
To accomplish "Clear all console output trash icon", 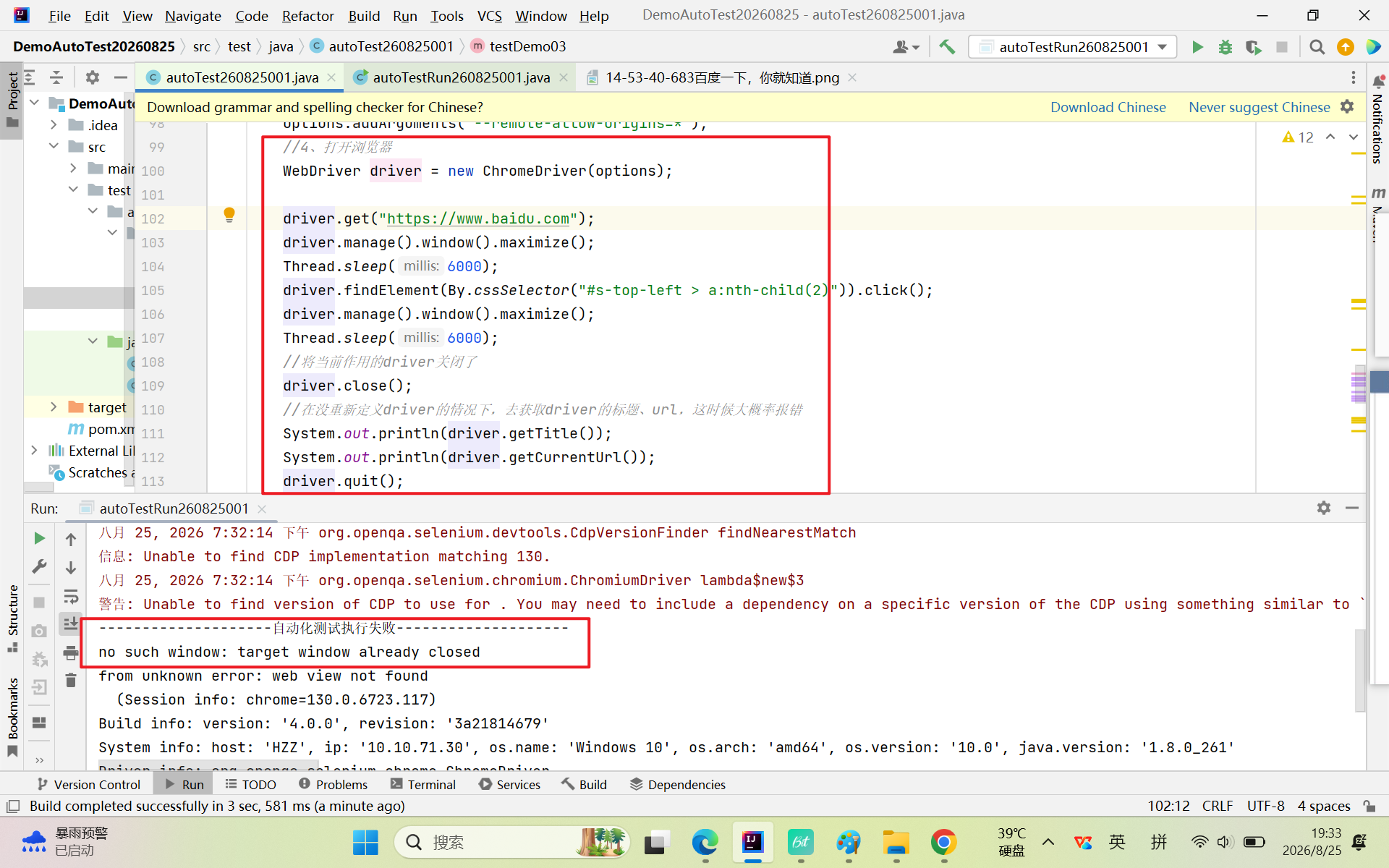I will 71,680.
